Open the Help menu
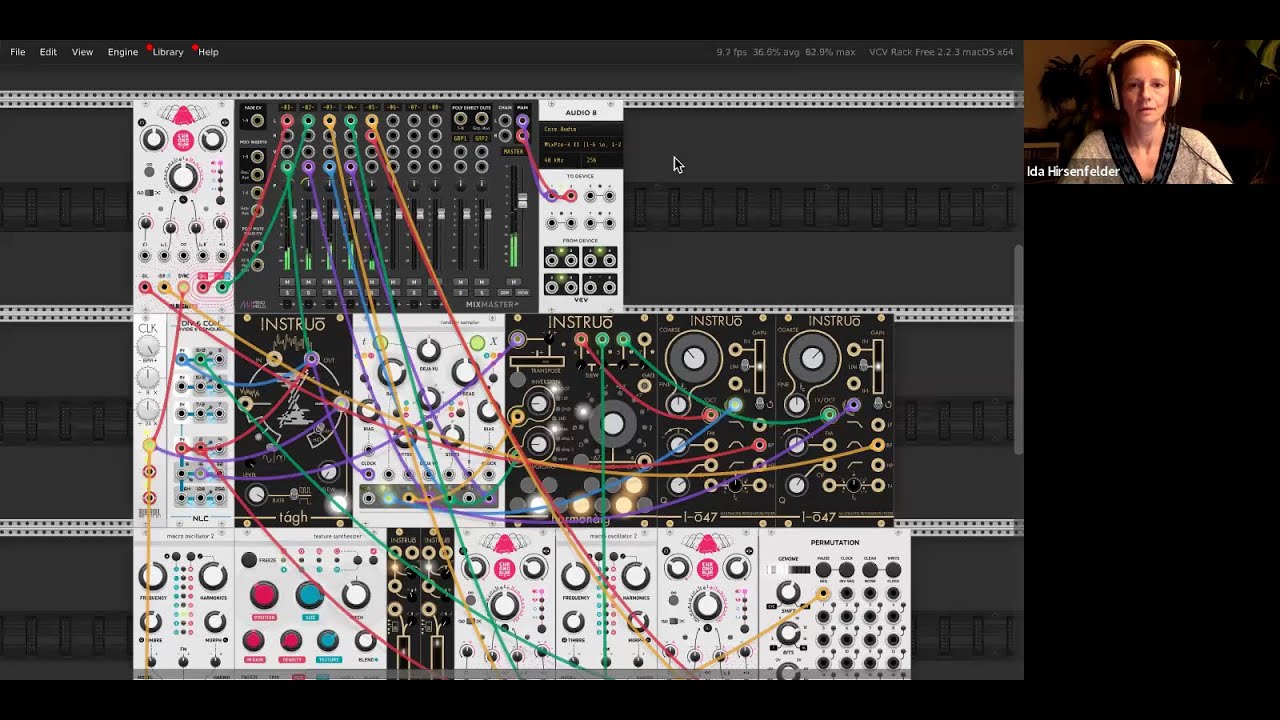This screenshot has width=1280, height=720. click(x=208, y=52)
